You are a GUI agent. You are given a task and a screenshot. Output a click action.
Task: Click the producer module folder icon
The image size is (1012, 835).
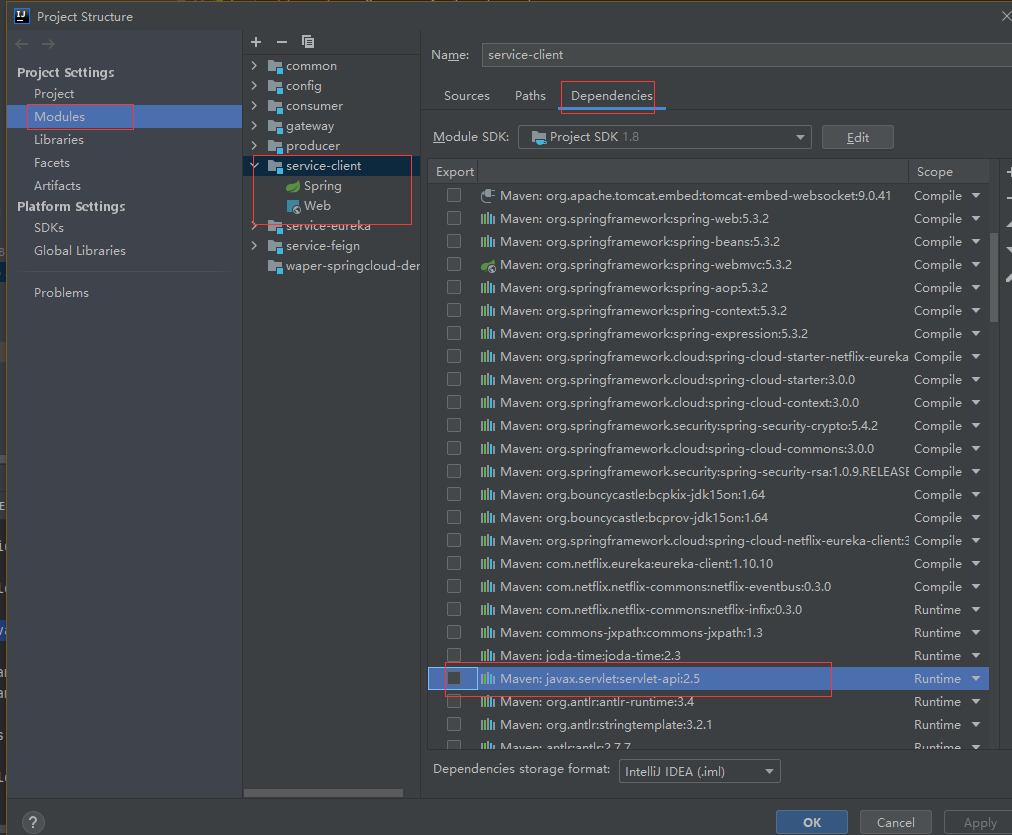coord(275,146)
